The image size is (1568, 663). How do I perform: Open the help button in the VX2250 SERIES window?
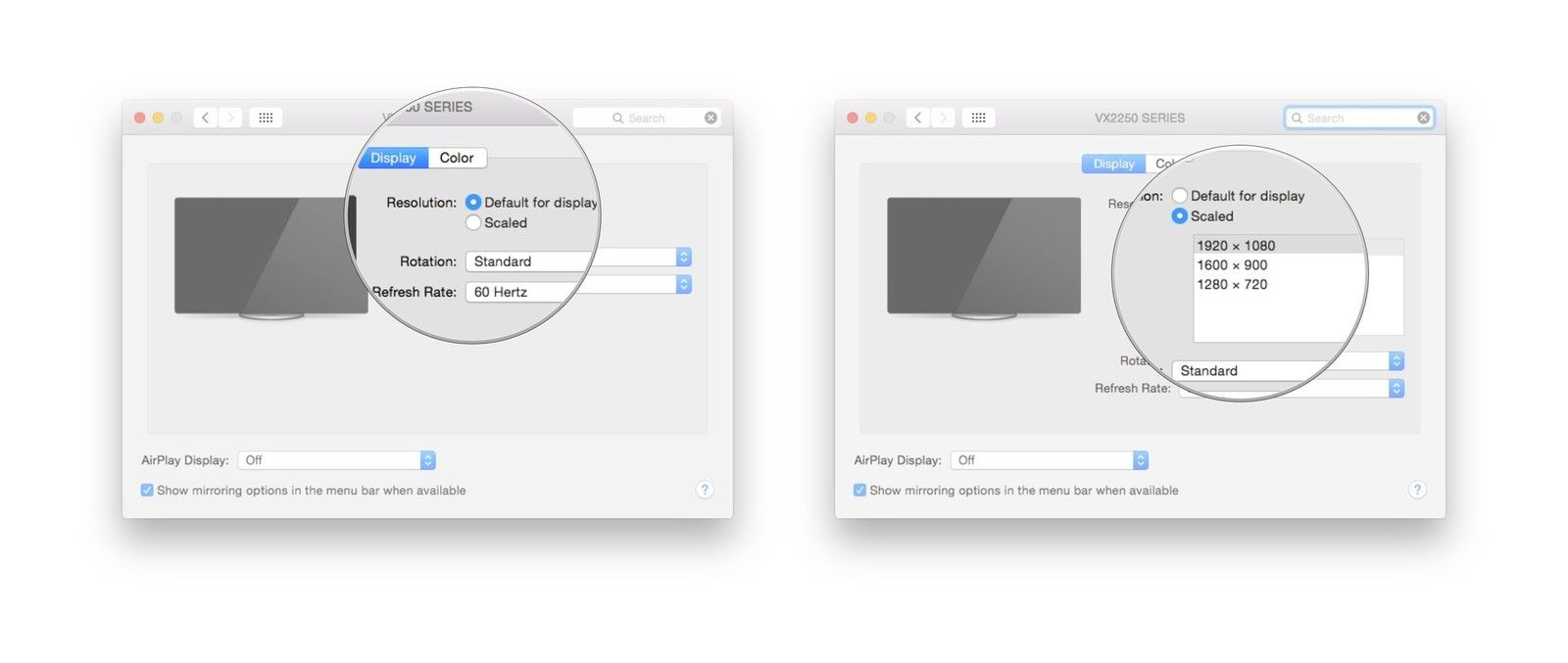click(x=1417, y=490)
